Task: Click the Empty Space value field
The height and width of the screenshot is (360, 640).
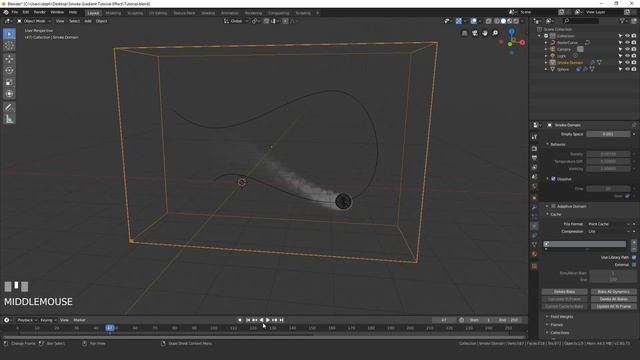Action: tap(608, 134)
